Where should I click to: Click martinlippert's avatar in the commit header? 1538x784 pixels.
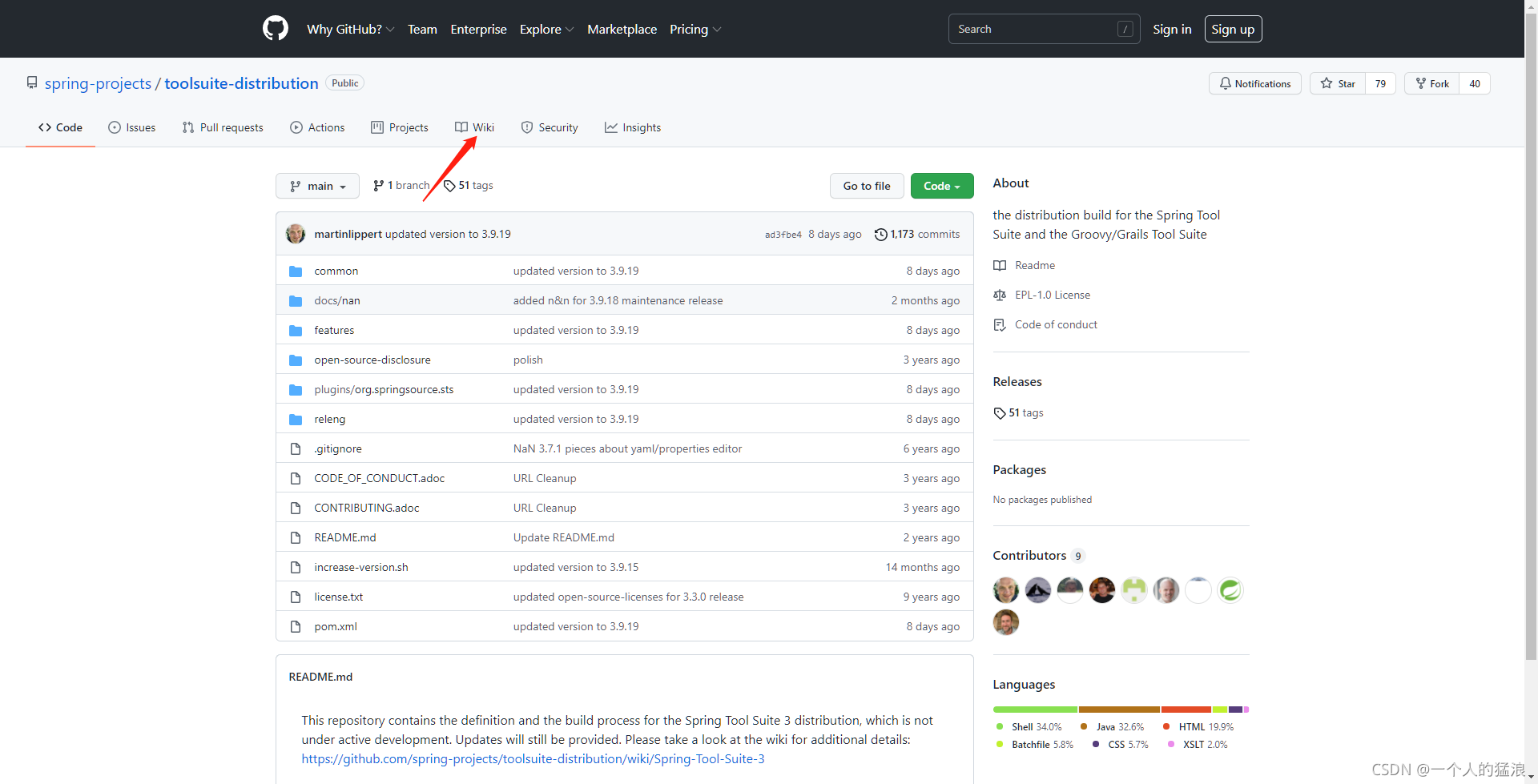[x=296, y=234]
